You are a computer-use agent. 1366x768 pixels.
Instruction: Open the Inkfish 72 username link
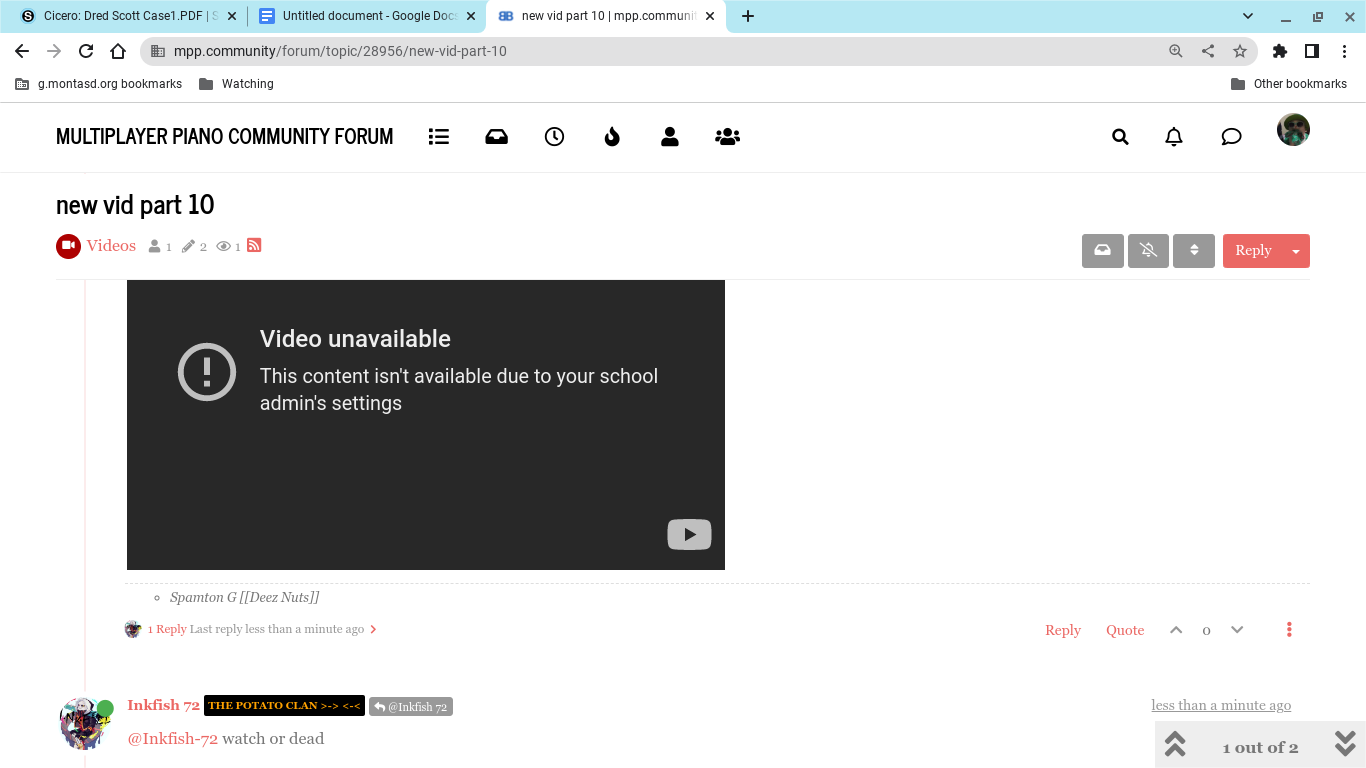(163, 705)
